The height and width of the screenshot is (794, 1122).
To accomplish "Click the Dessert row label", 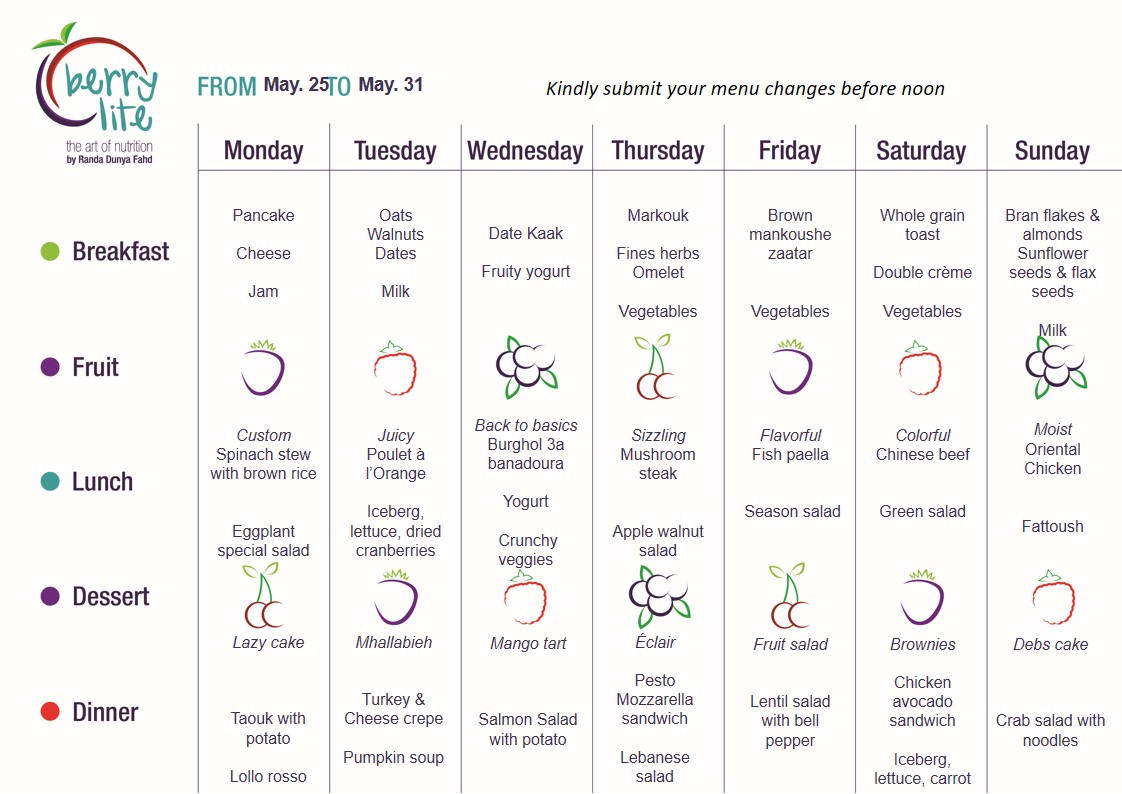I will (110, 597).
